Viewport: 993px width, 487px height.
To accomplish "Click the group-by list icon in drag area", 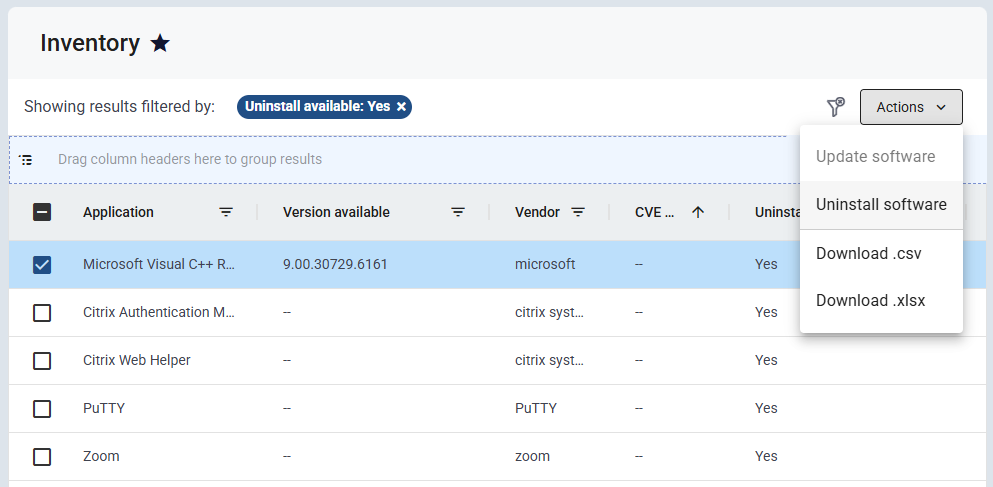I will pyautogui.click(x=26, y=160).
